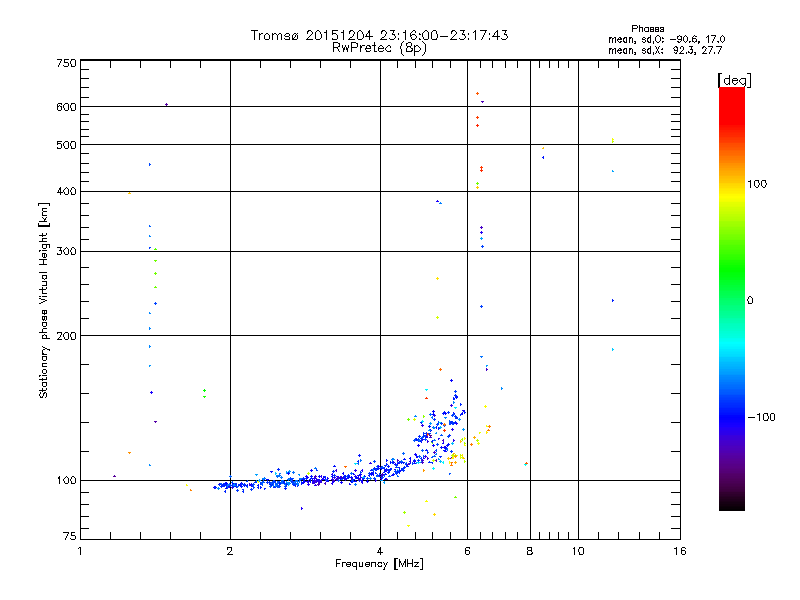Click the y-axis 750 tick label
This screenshot has width=800, height=600.
click(66, 63)
